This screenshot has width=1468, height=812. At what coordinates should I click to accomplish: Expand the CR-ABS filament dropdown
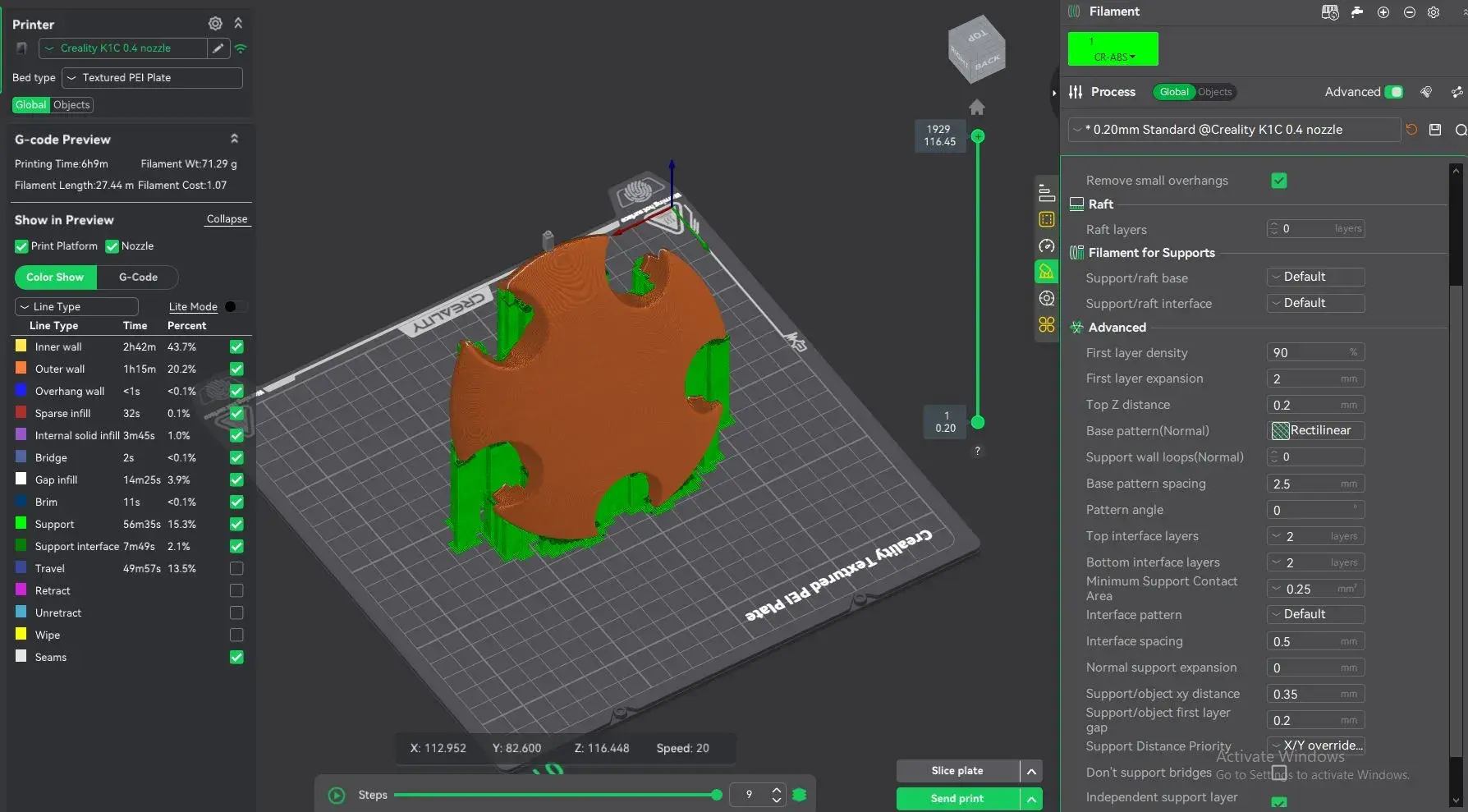pos(1113,49)
